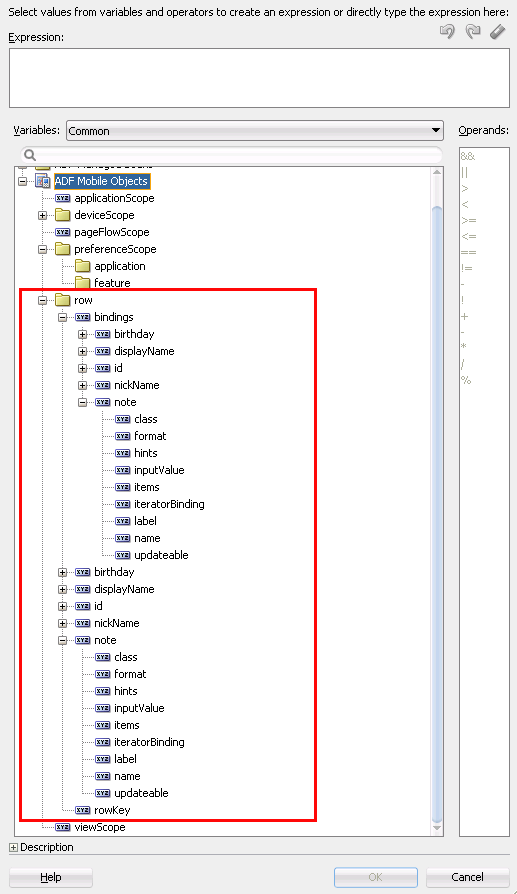This screenshot has width=517, height=894.
Task: Select hints under bindings note
Action: tap(146, 453)
